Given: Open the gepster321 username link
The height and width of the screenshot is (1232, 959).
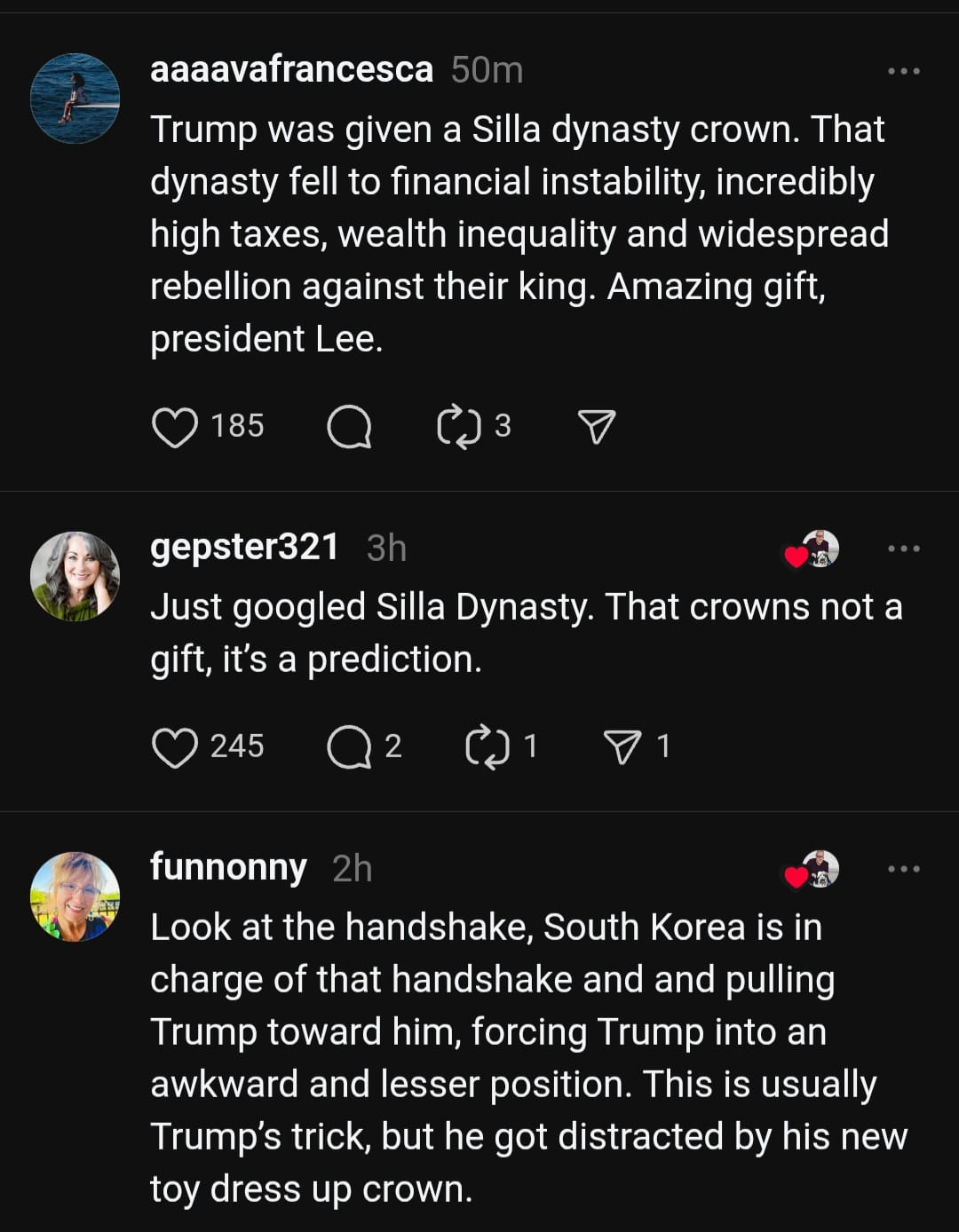Looking at the screenshot, I should click(x=244, y=548).
